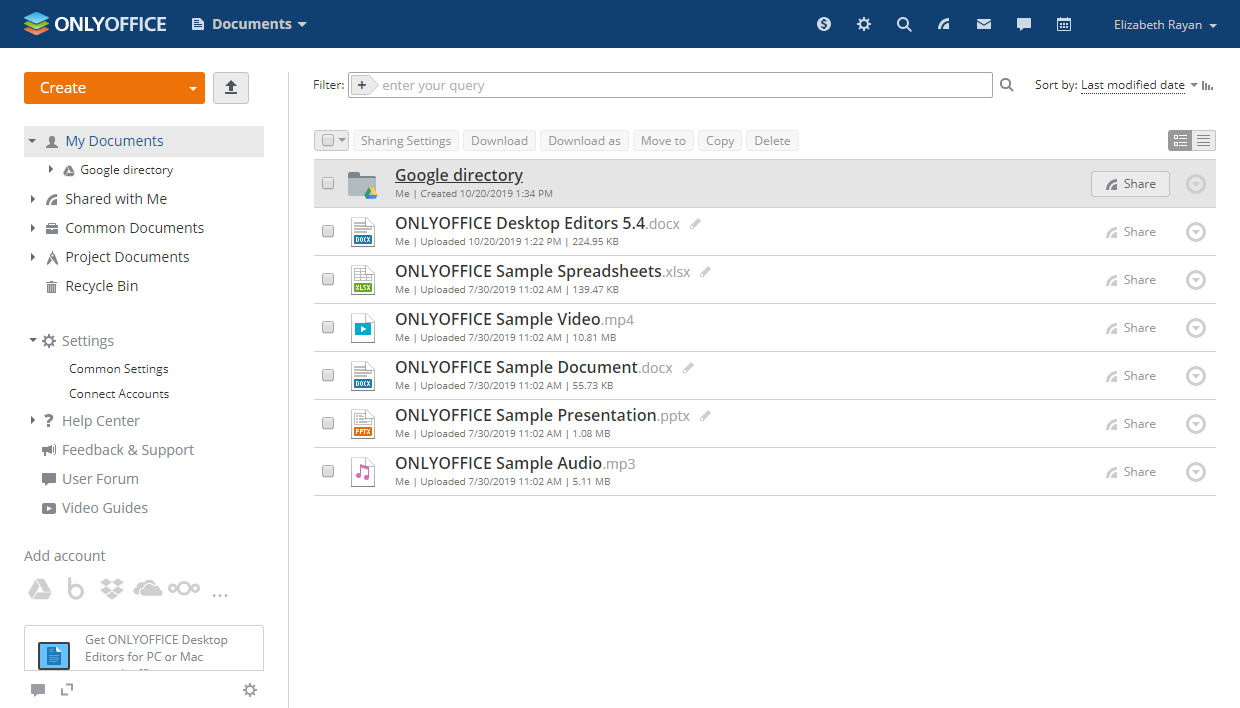The image size is (1240, 708).
Task: Check the Sample Video file checkbox
Action: tap(328, 328)
